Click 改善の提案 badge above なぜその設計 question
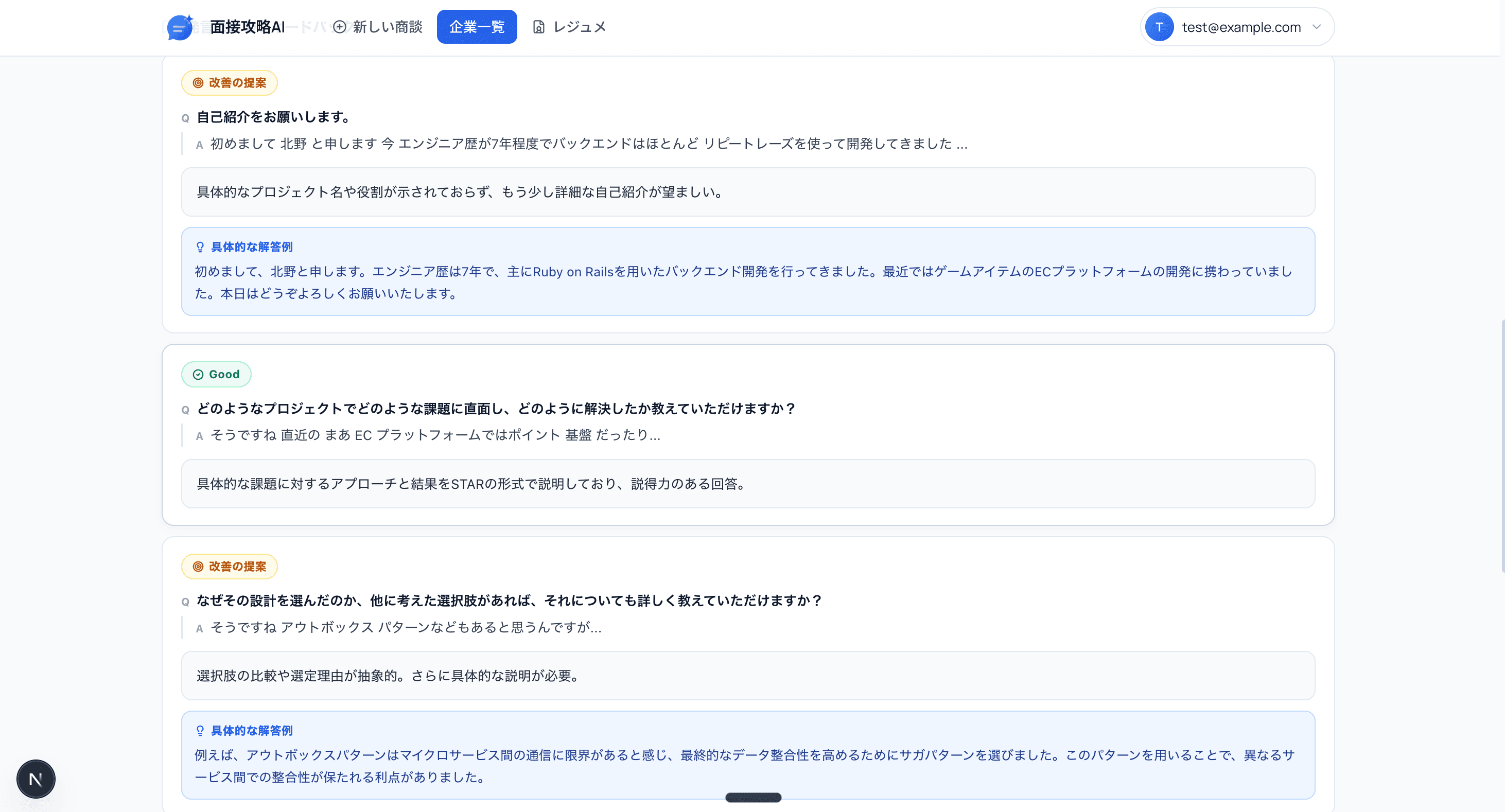The image size is (1505, 812). [229, 567]
